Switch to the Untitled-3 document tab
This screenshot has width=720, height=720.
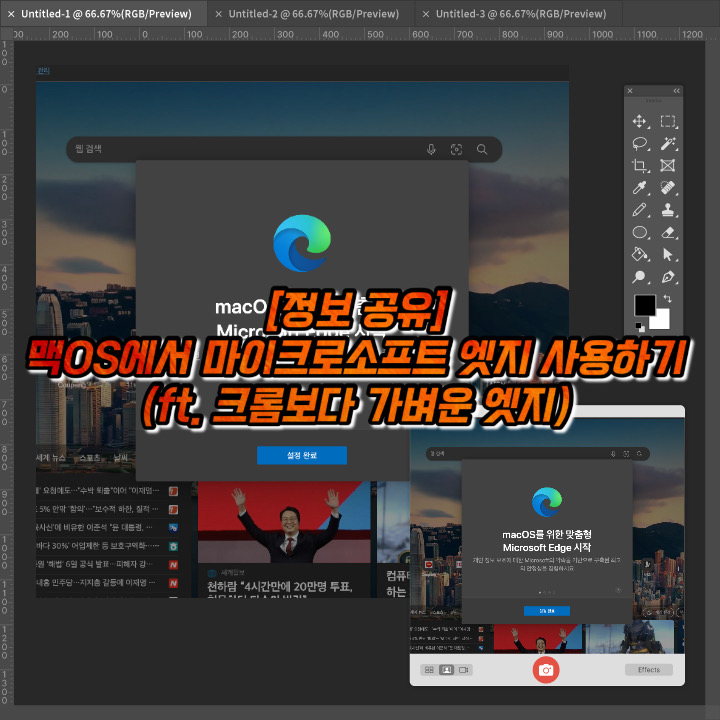(521, 14)
